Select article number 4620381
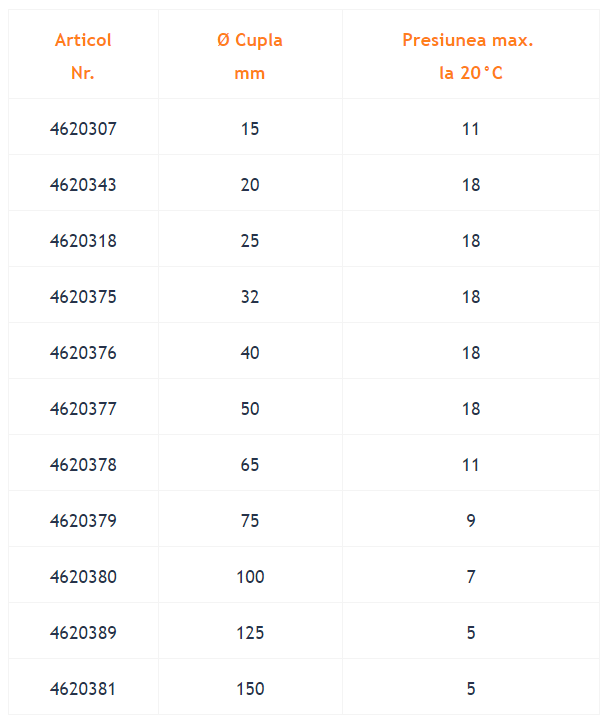 coord(83,689)
